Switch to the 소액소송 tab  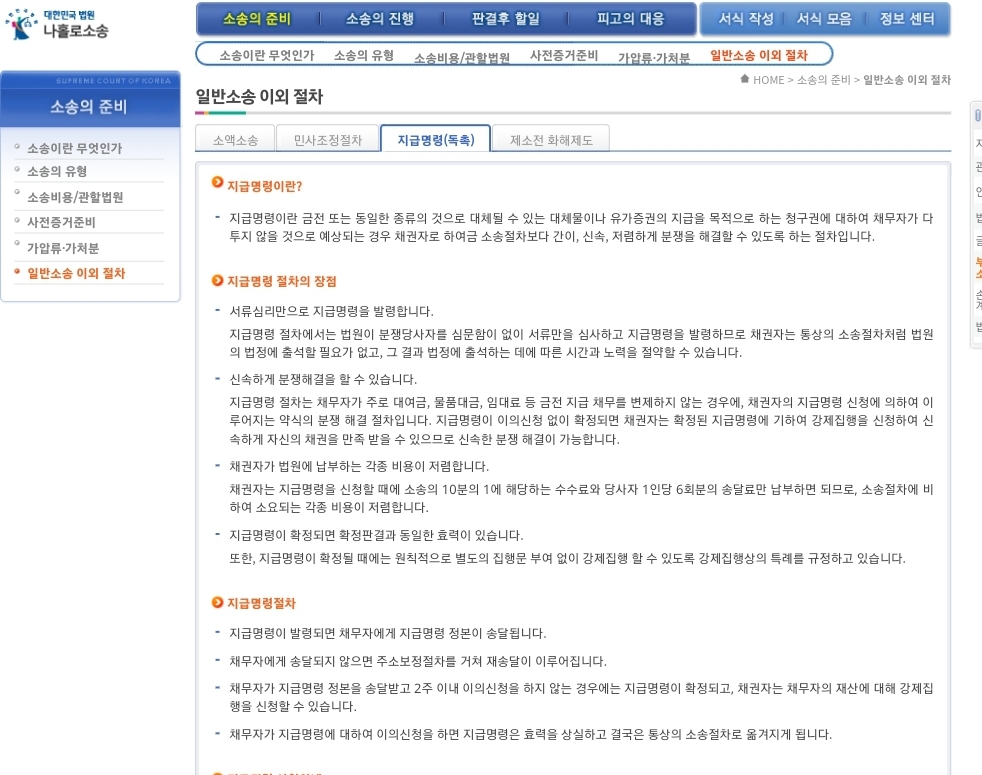235,139
